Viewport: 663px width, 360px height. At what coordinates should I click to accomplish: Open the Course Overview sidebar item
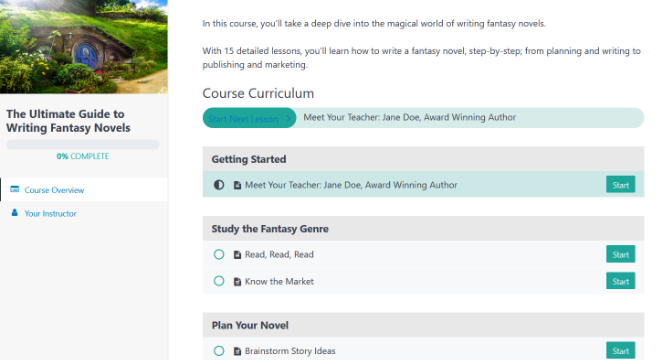pos(84,190)
